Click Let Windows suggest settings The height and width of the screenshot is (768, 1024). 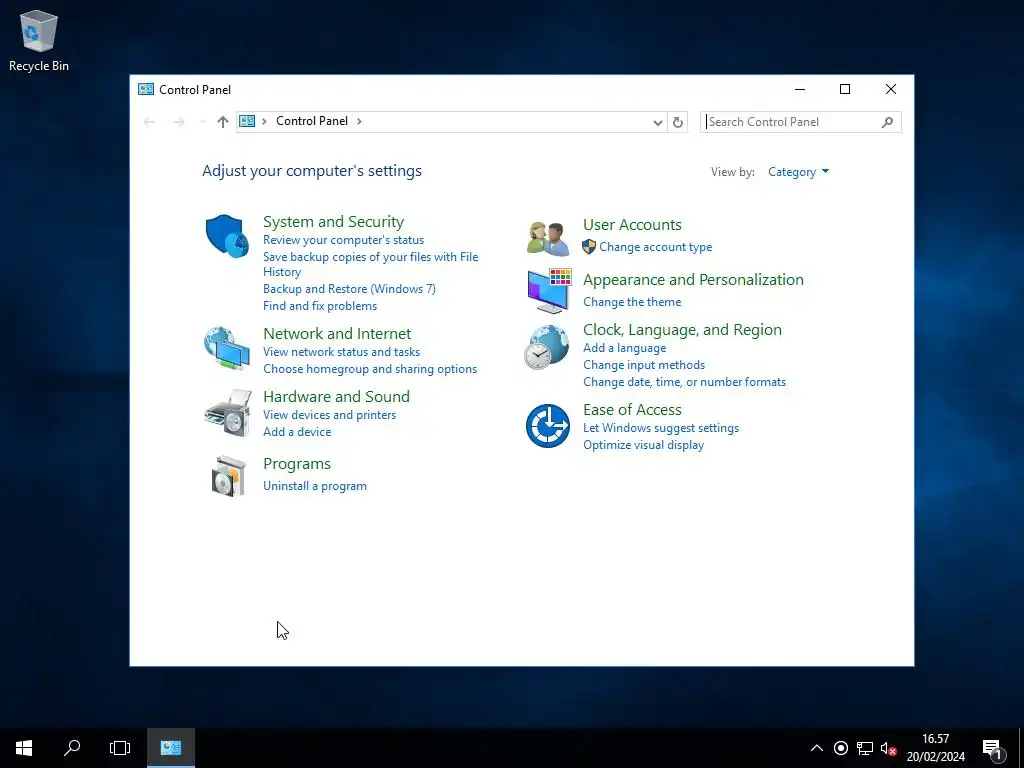coord(661,428)
